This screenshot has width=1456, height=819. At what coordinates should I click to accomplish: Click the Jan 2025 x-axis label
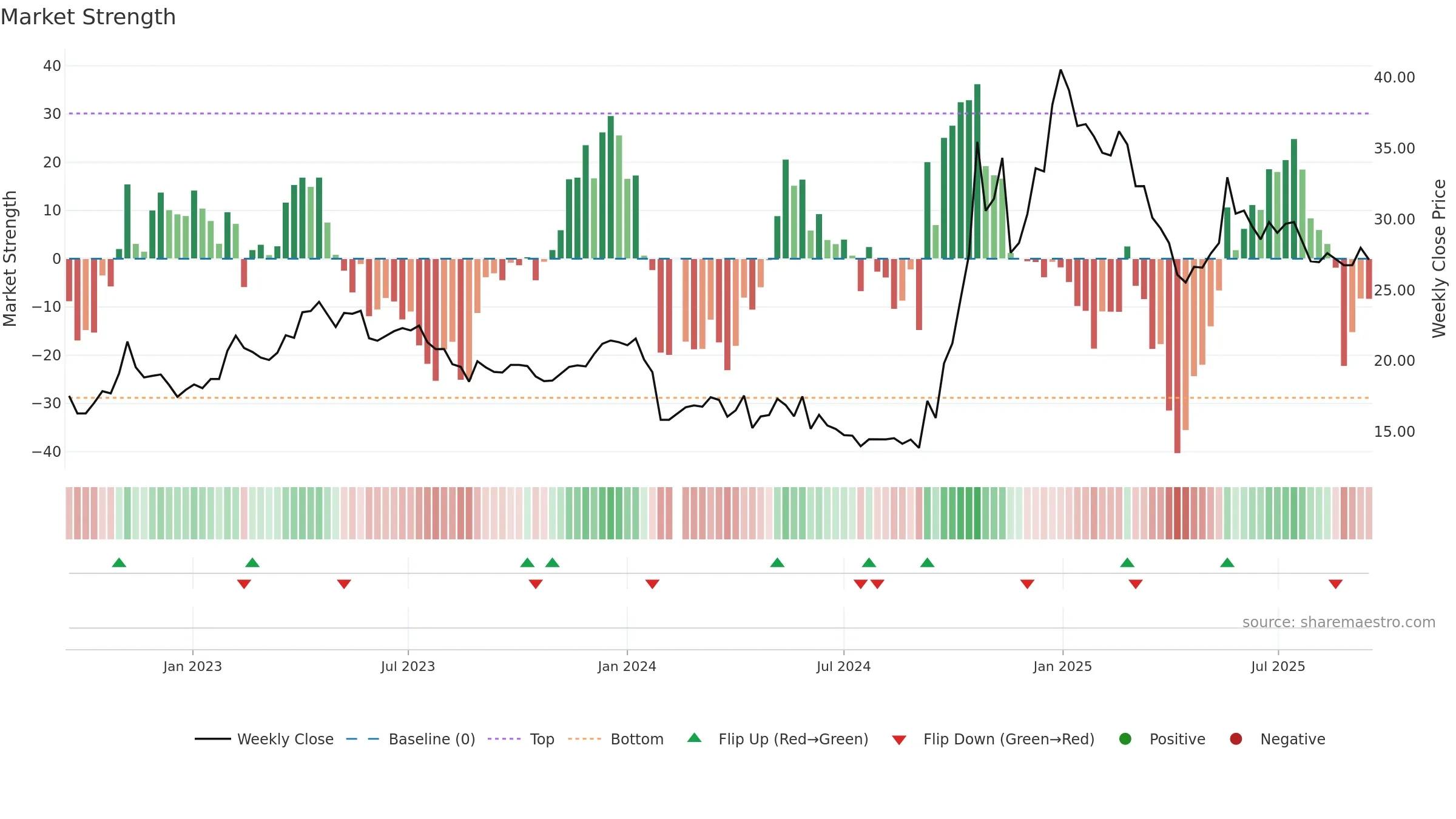pyautogui.click(x=1062, y=666)
